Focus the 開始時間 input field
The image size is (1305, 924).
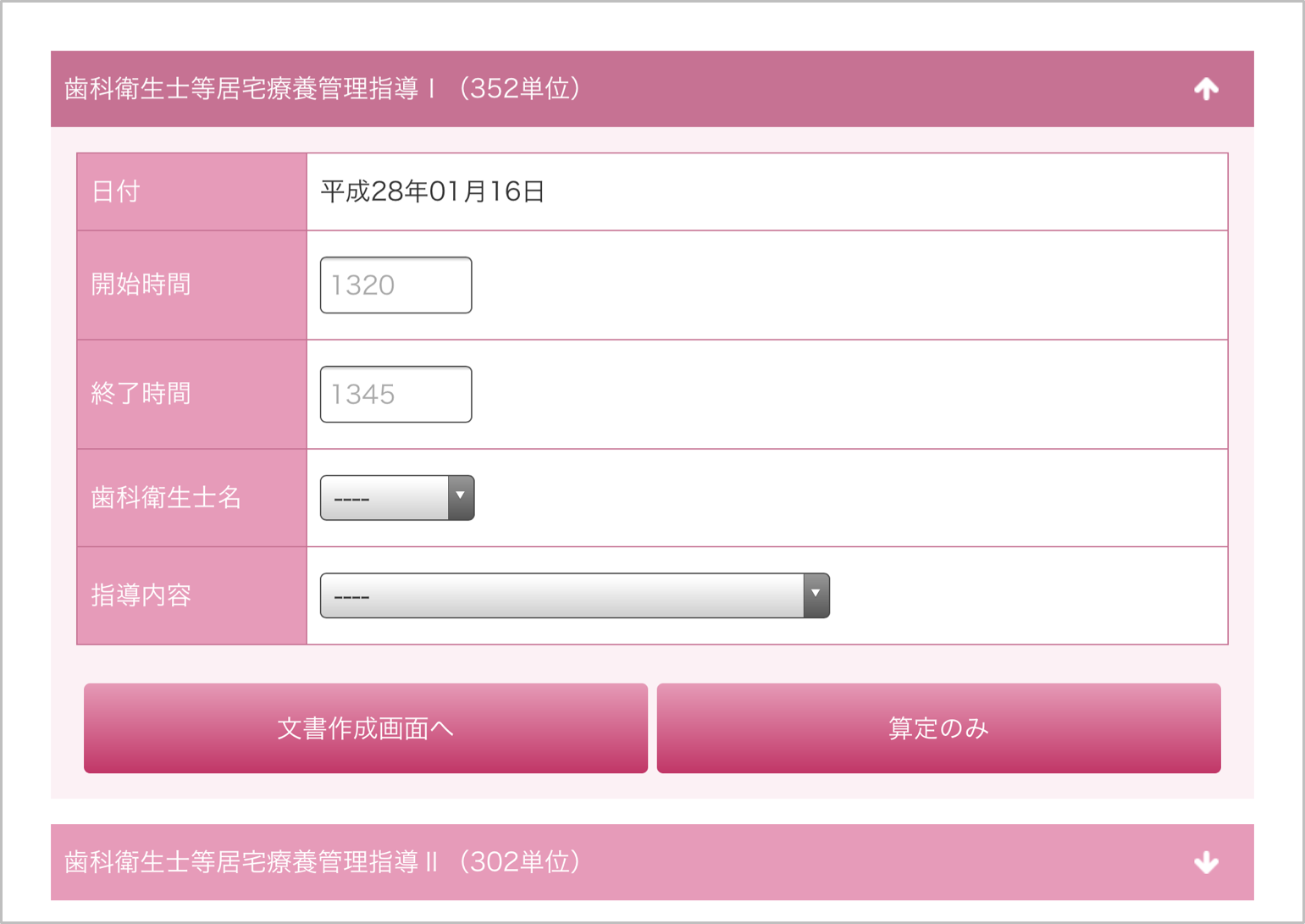click(x=395, y=285)
